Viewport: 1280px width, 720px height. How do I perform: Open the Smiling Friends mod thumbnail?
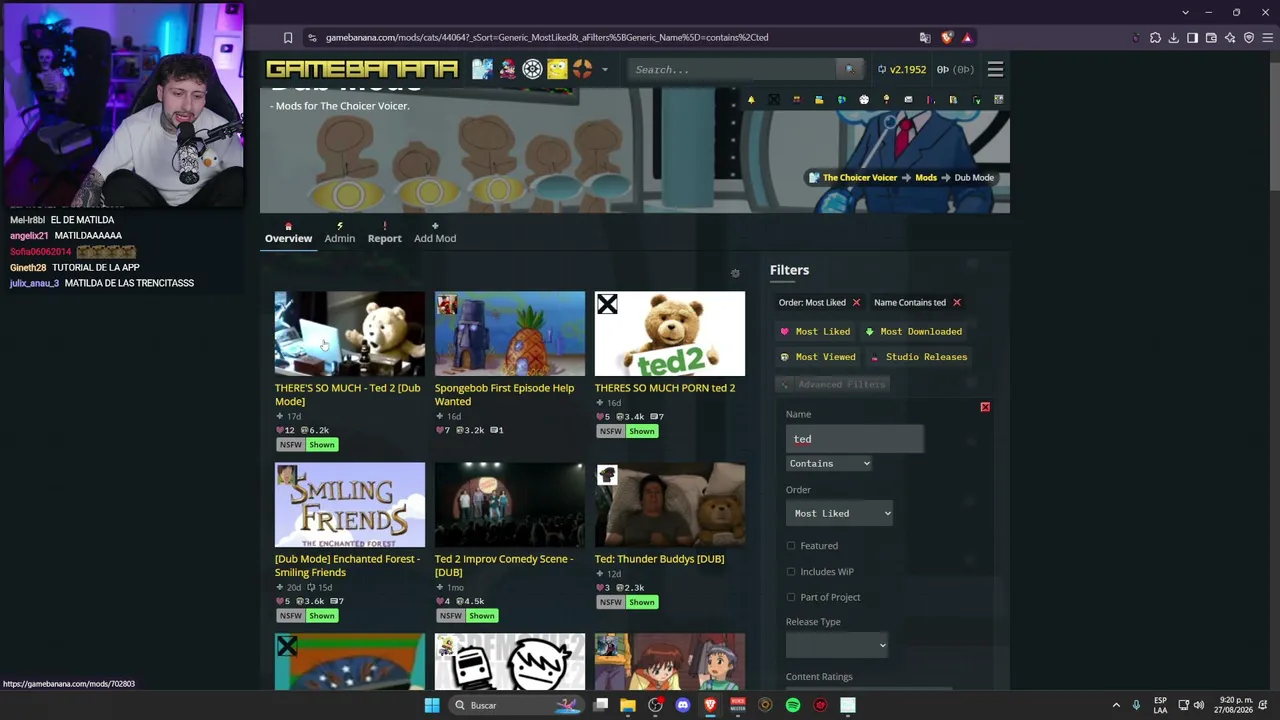point(350,505)
